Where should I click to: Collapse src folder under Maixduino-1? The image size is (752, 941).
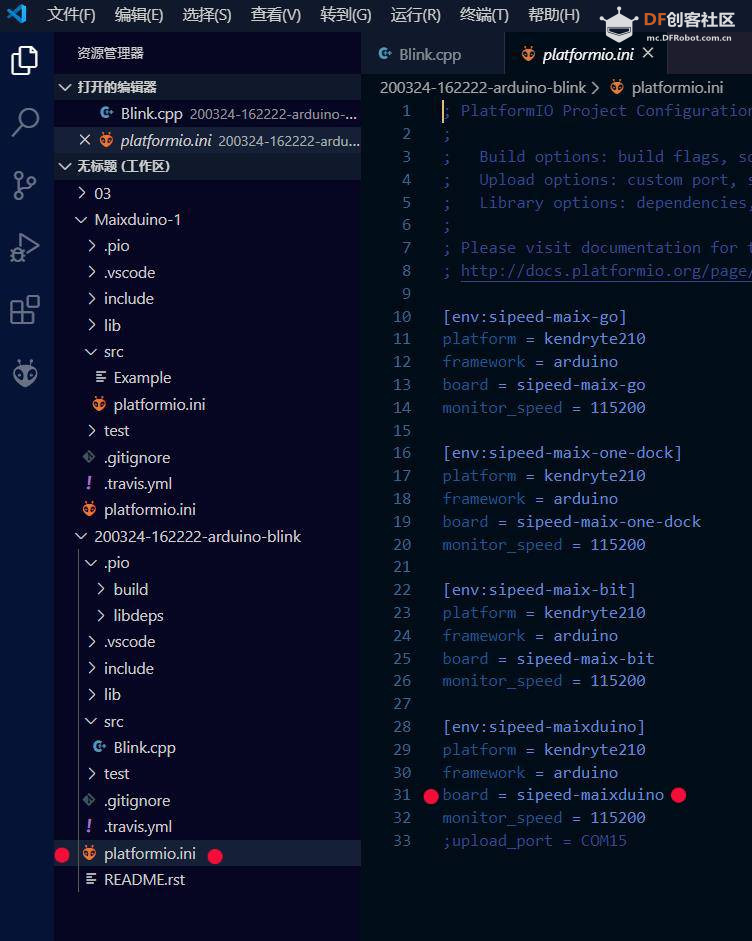coord(208,352)
